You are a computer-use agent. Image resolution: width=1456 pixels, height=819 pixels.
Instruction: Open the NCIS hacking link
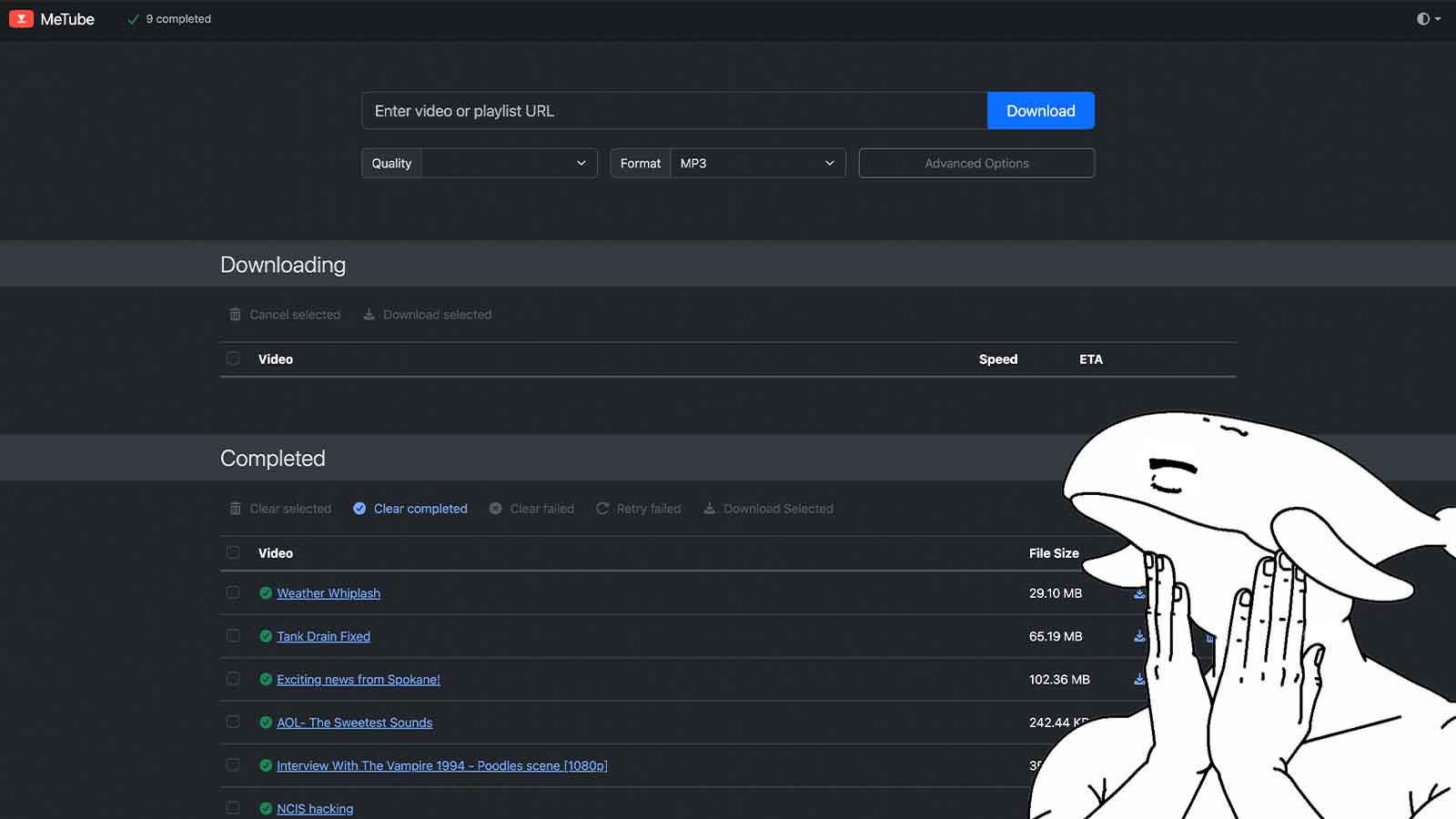[315, 809]
